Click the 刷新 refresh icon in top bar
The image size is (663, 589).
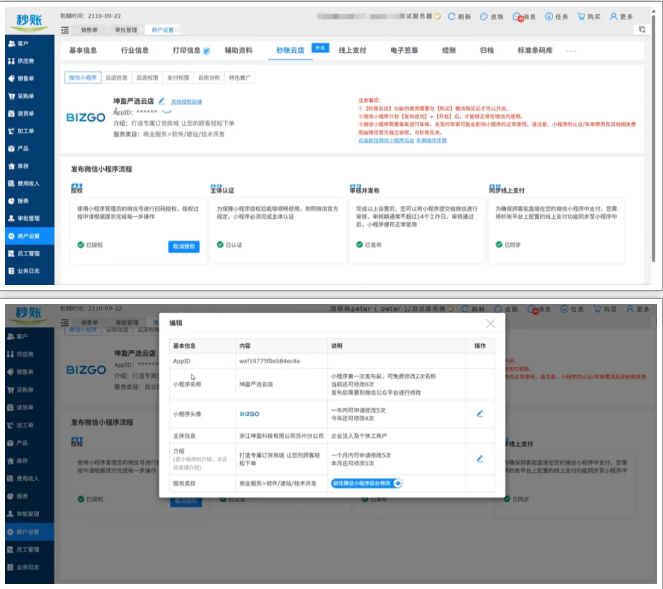coord(449,17)
